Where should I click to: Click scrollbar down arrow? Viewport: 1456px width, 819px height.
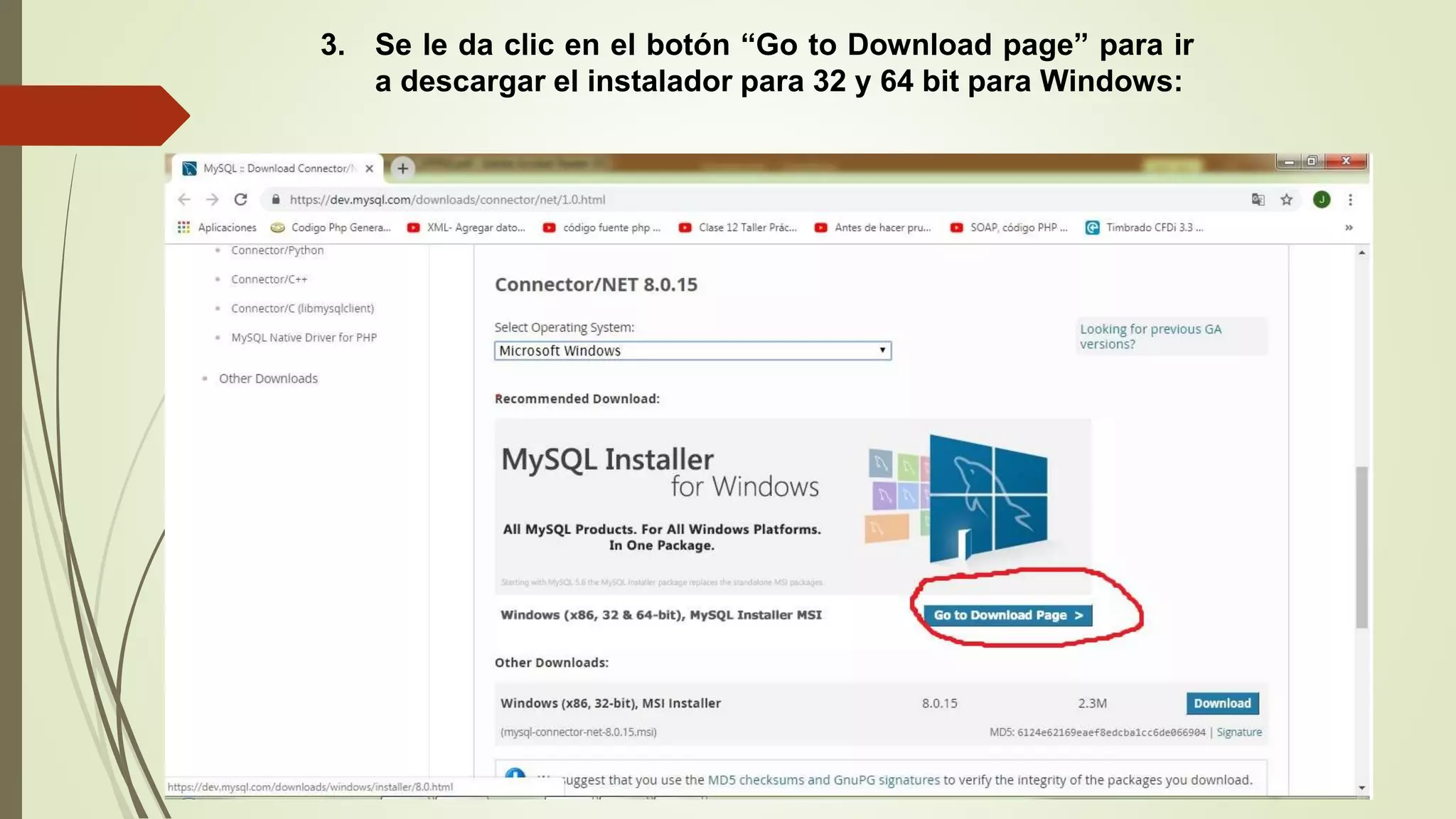click(1361, 788)
